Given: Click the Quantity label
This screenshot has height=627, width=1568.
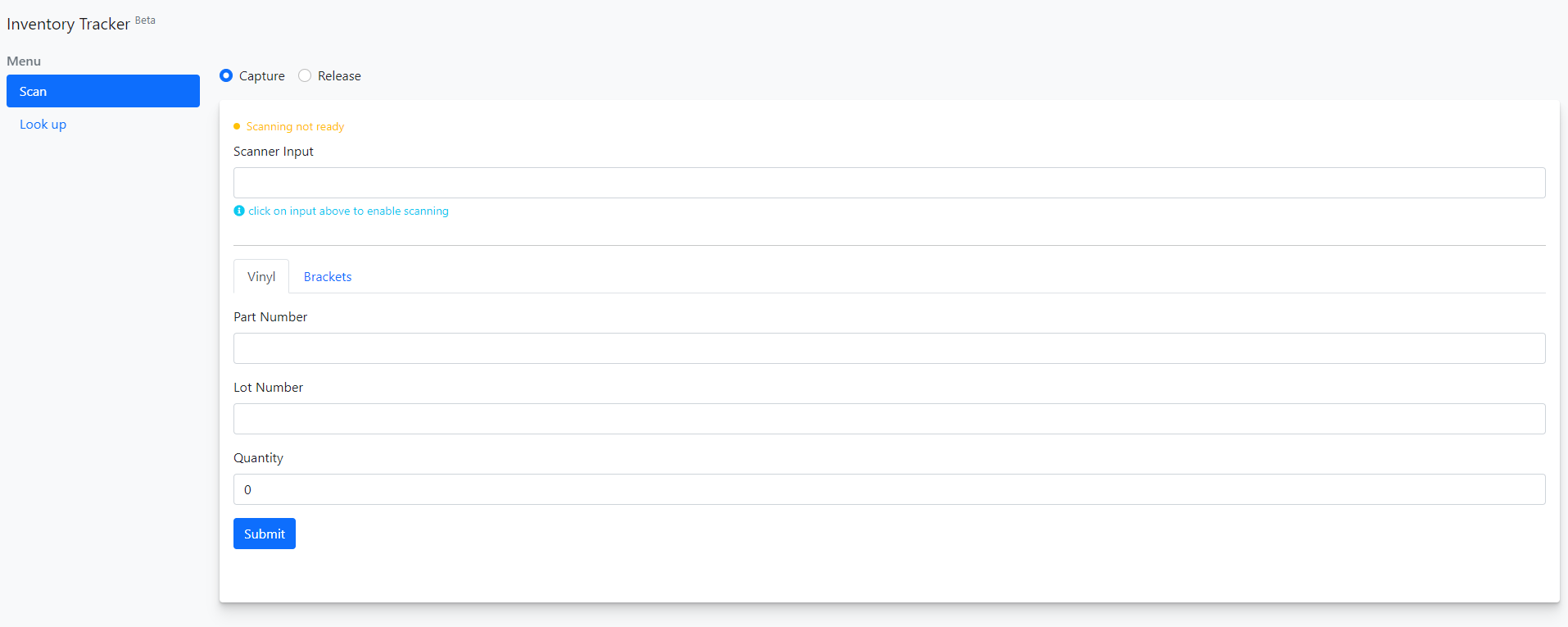Looking at the screenshot, I should point(258,458).
